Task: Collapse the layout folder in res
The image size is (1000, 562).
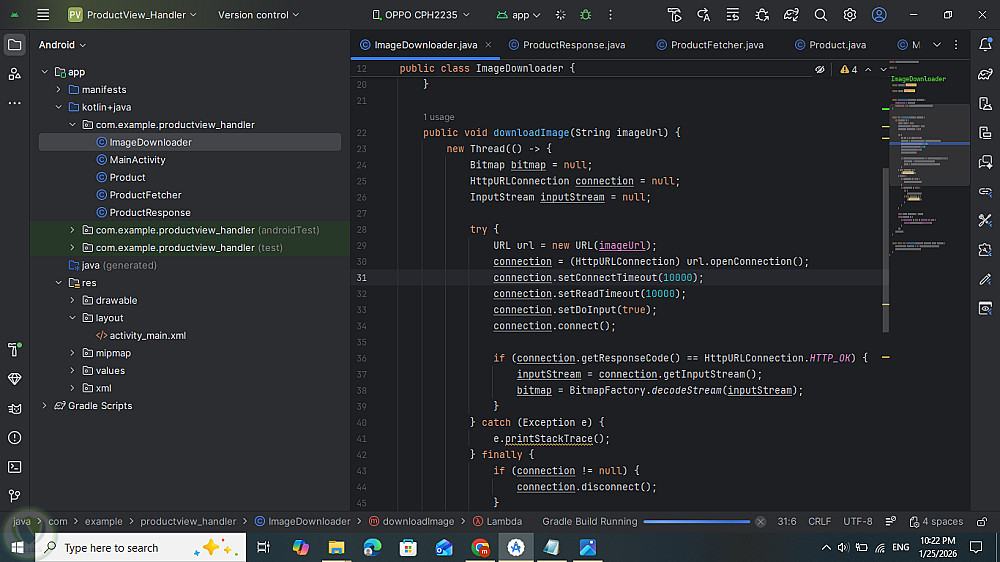Action: point(73,318)
